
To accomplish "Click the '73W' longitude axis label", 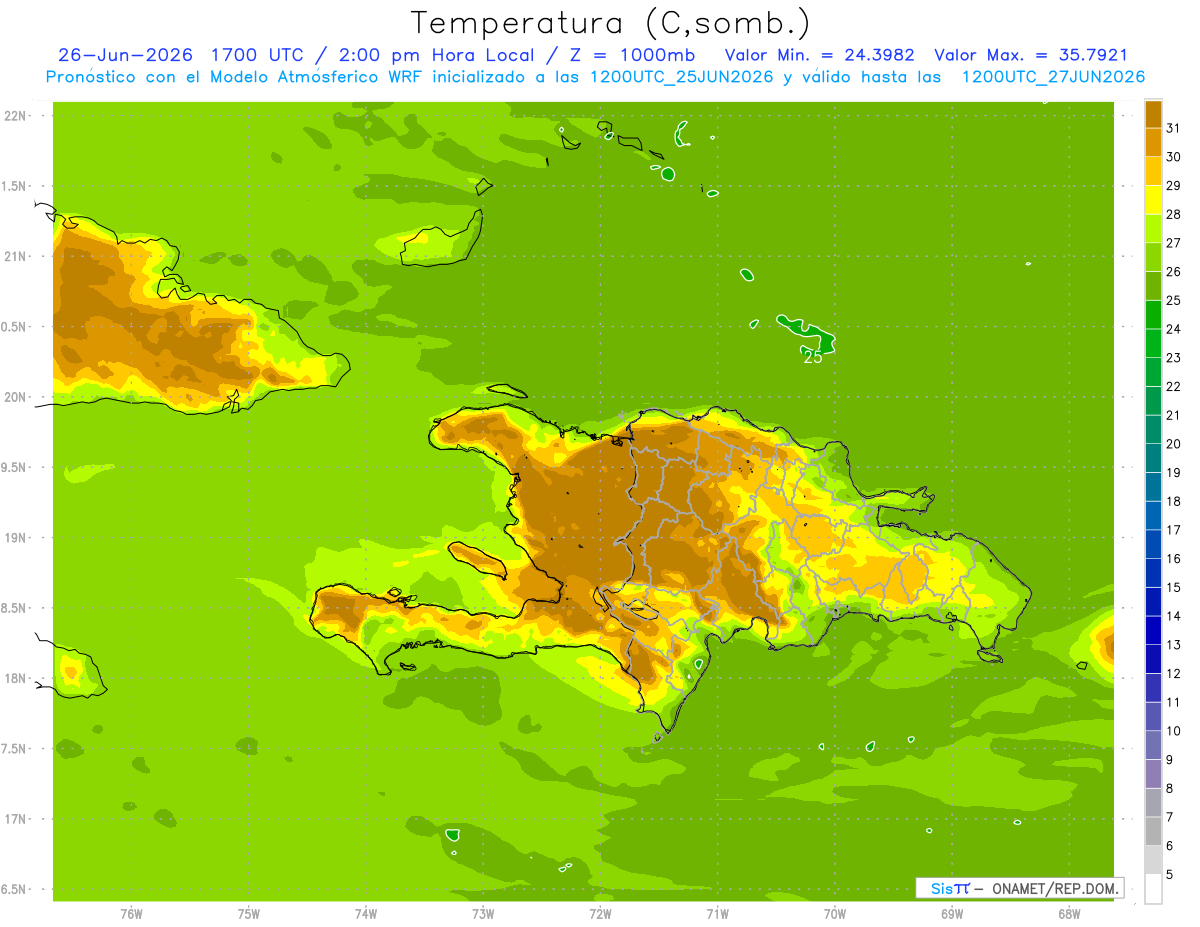I will point(483,913).
